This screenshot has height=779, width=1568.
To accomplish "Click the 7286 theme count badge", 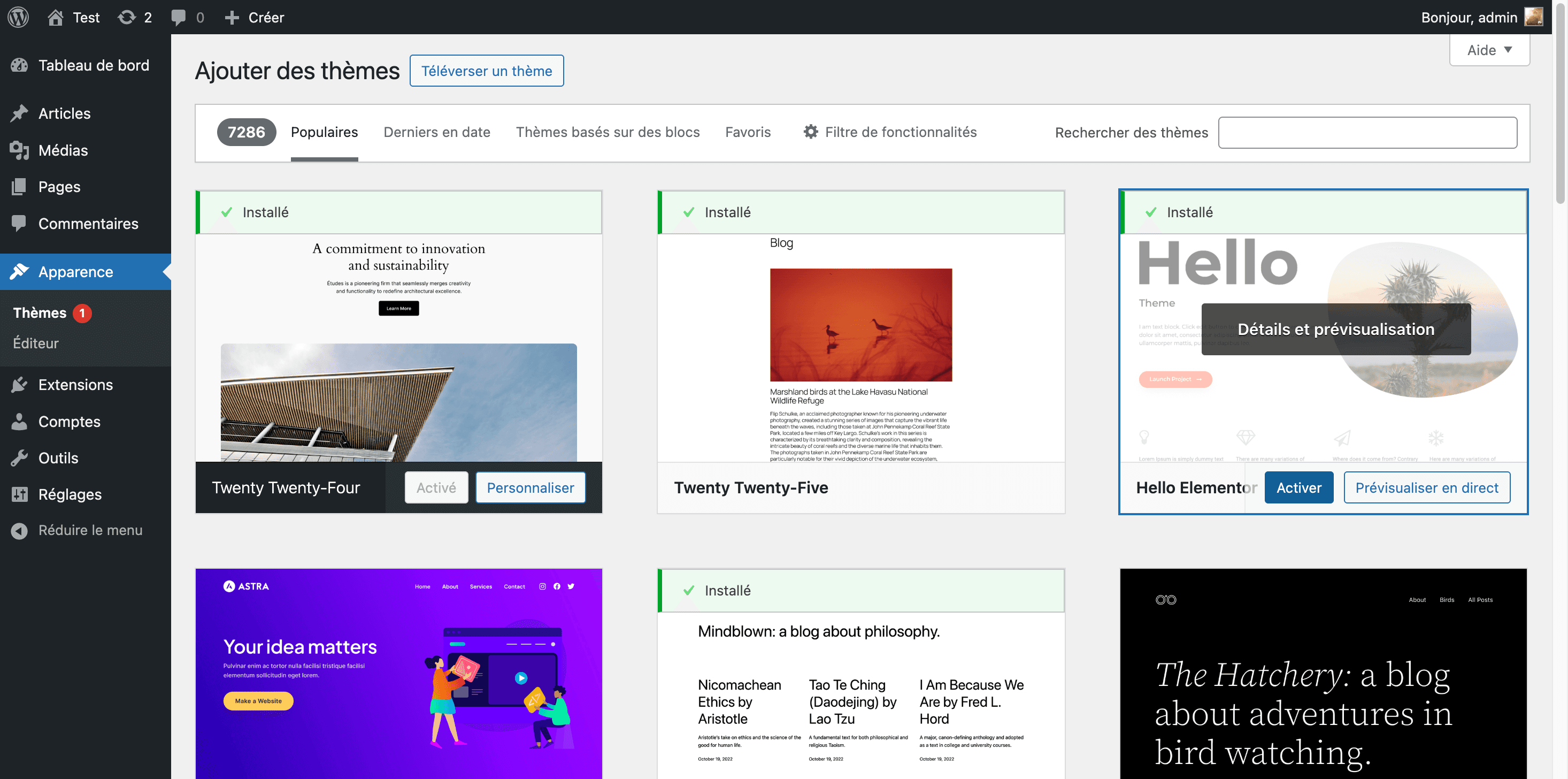I will pos(247,132).
